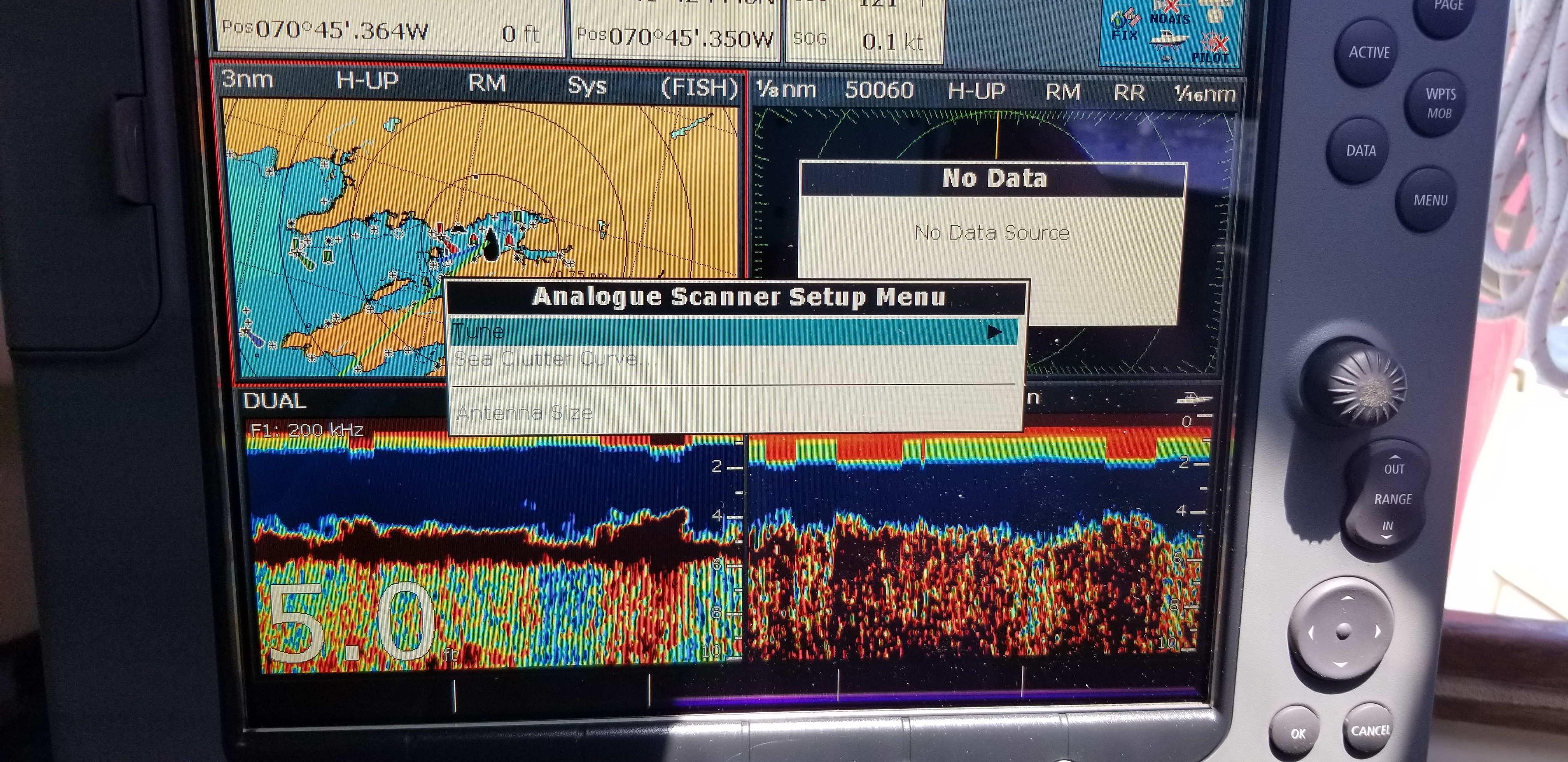1568x762 pixels.
Task: Expand the Tune submenu arrow
Action: (994, 332)
